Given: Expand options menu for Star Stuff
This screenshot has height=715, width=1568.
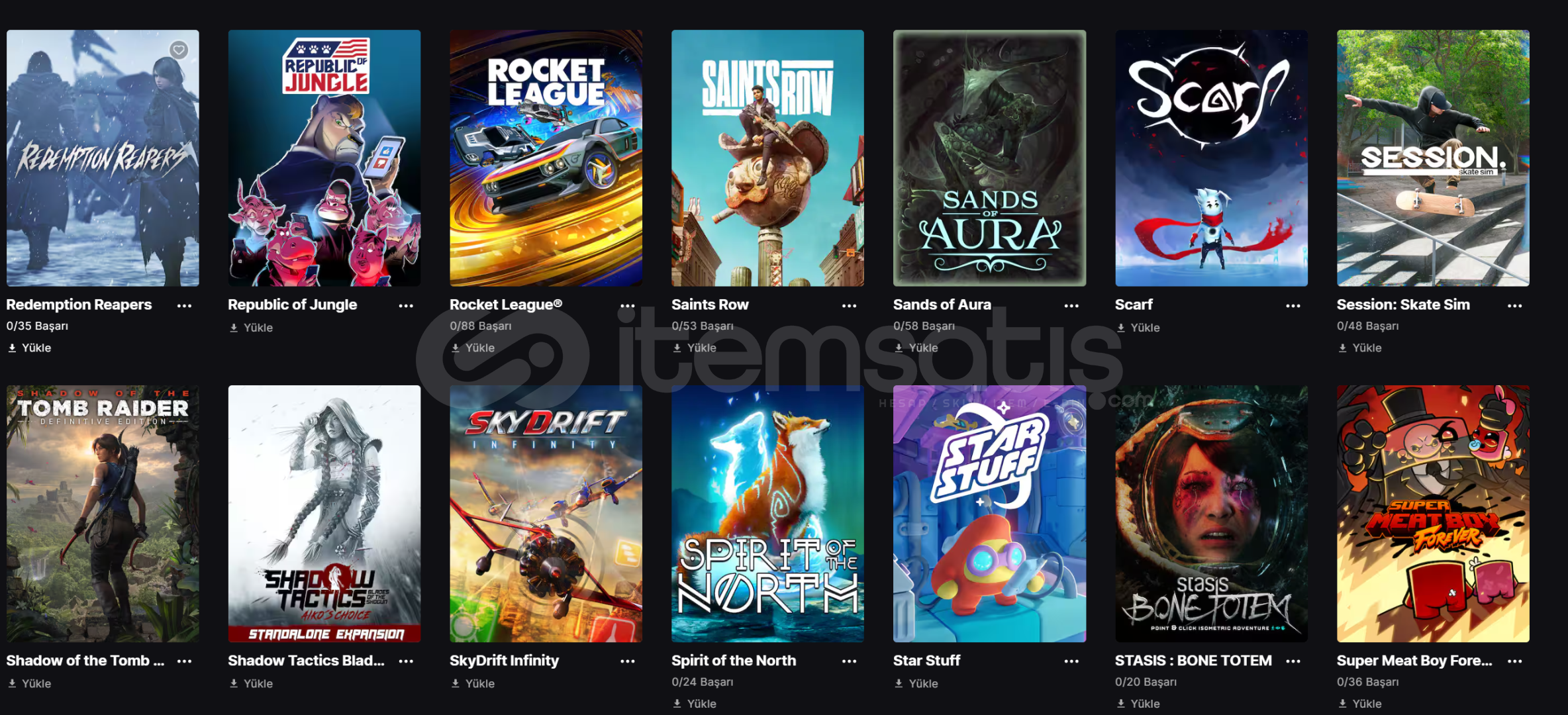Looking at the screenshot, I should tap(1071, 661).
